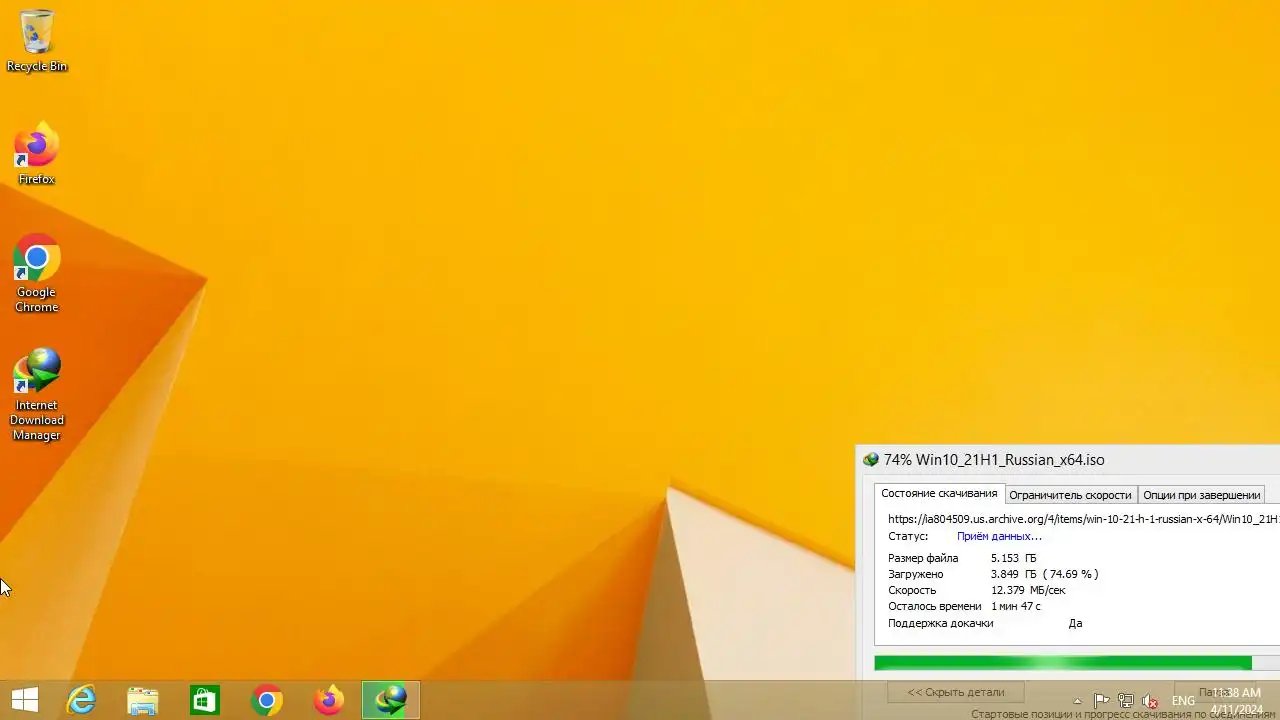Click the IDM icon in download window title
Screen dimensions: 1280x720
pos(871,460)
